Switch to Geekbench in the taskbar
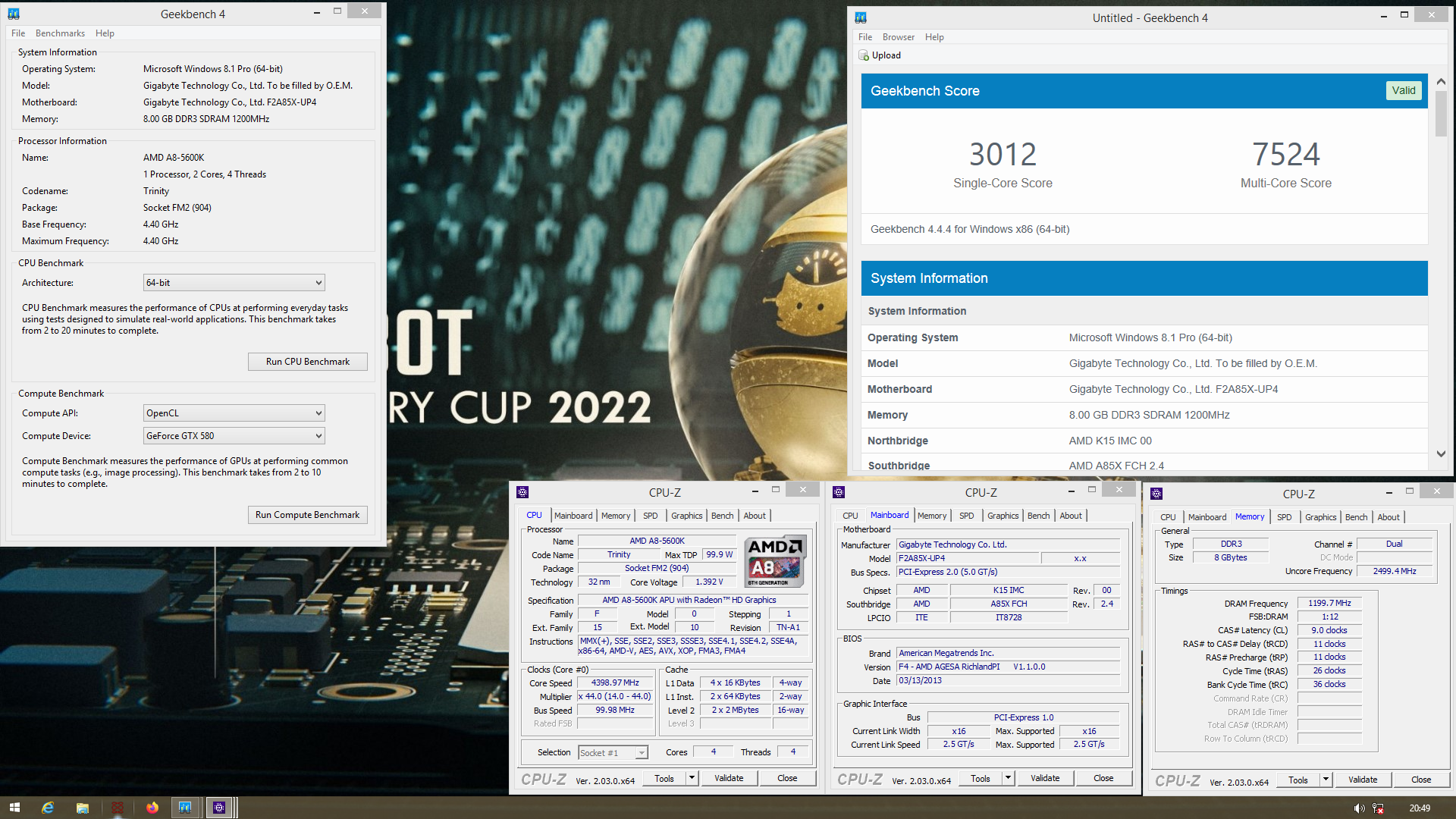 (x=185, y=808)
